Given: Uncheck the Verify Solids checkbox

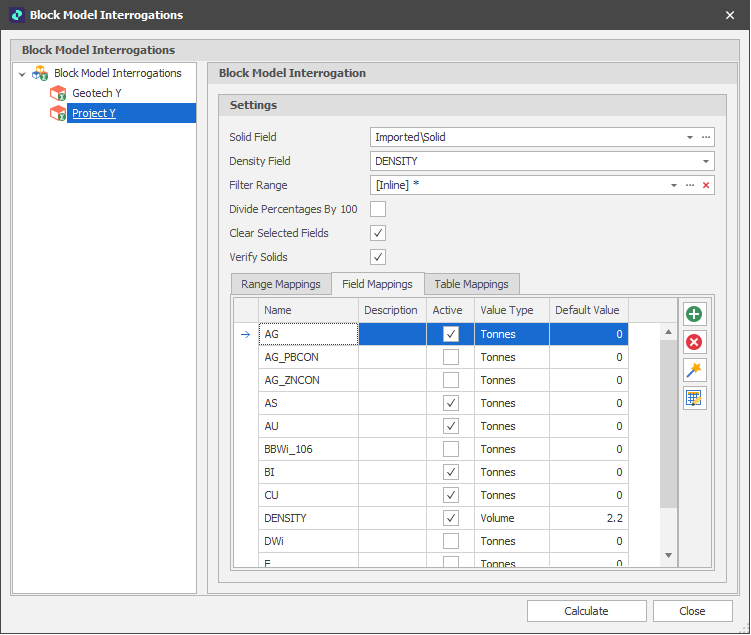Looking at the screenshot, I should pos(378,257).
